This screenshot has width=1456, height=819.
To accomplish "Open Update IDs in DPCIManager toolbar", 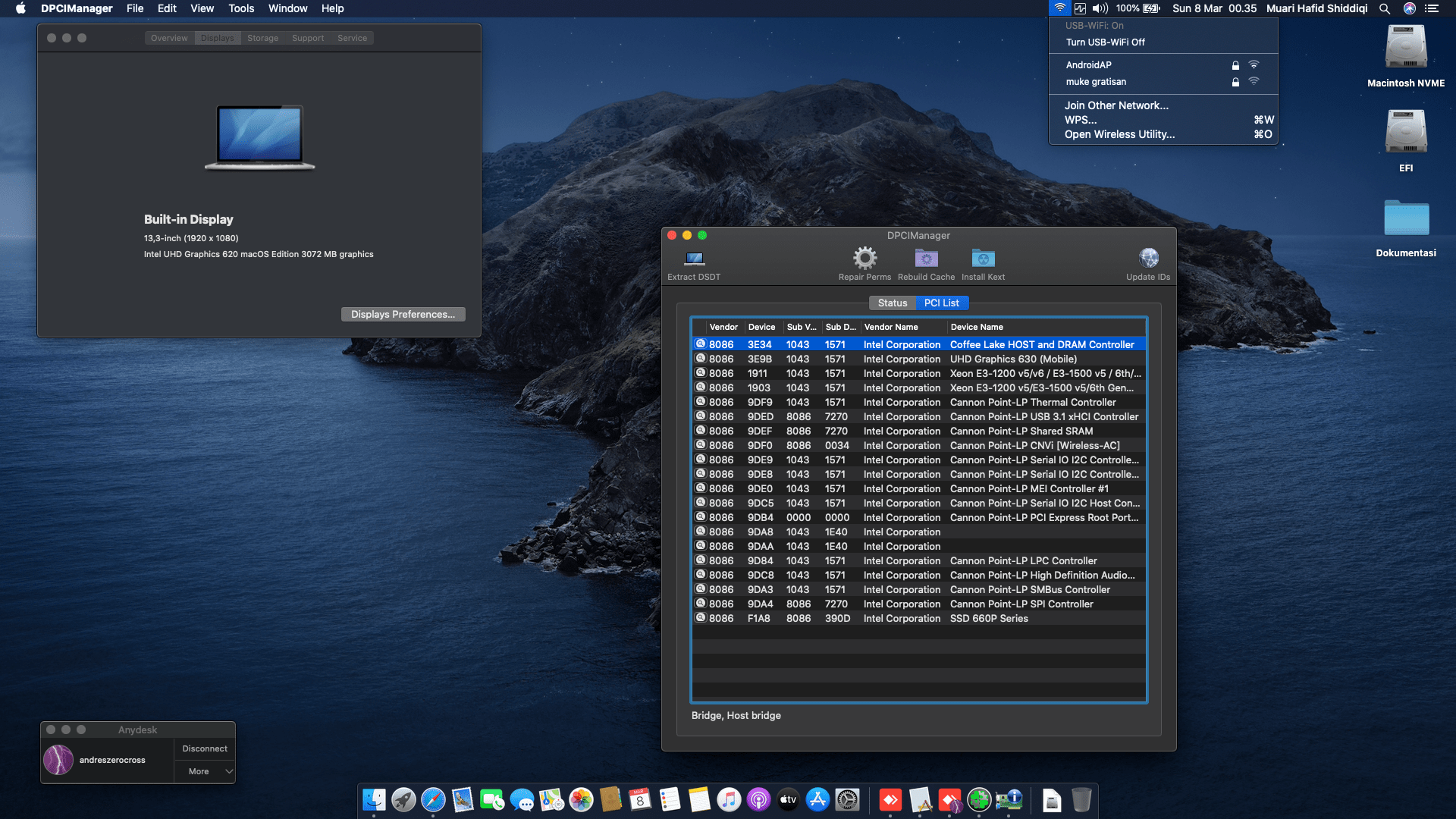I will 1147,262.
